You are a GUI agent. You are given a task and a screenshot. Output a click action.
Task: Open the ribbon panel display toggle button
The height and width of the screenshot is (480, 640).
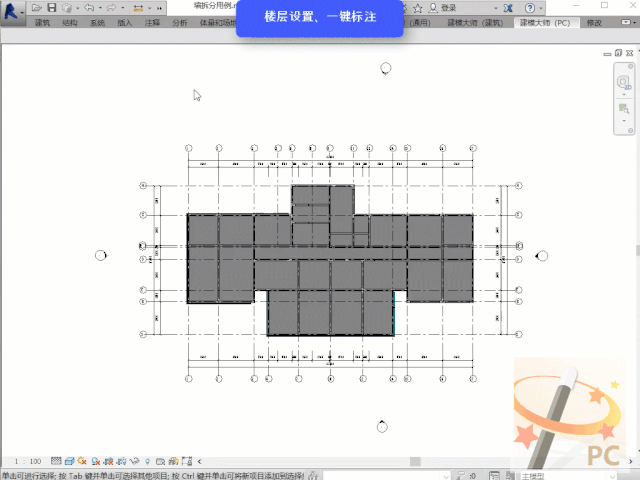(x=626, y=22)
